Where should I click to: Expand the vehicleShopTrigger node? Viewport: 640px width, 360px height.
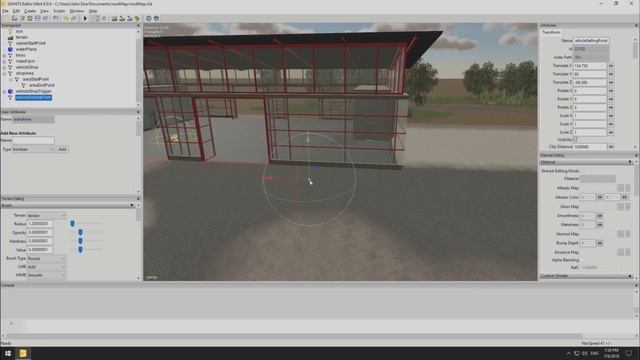click(x=4, y=91)
